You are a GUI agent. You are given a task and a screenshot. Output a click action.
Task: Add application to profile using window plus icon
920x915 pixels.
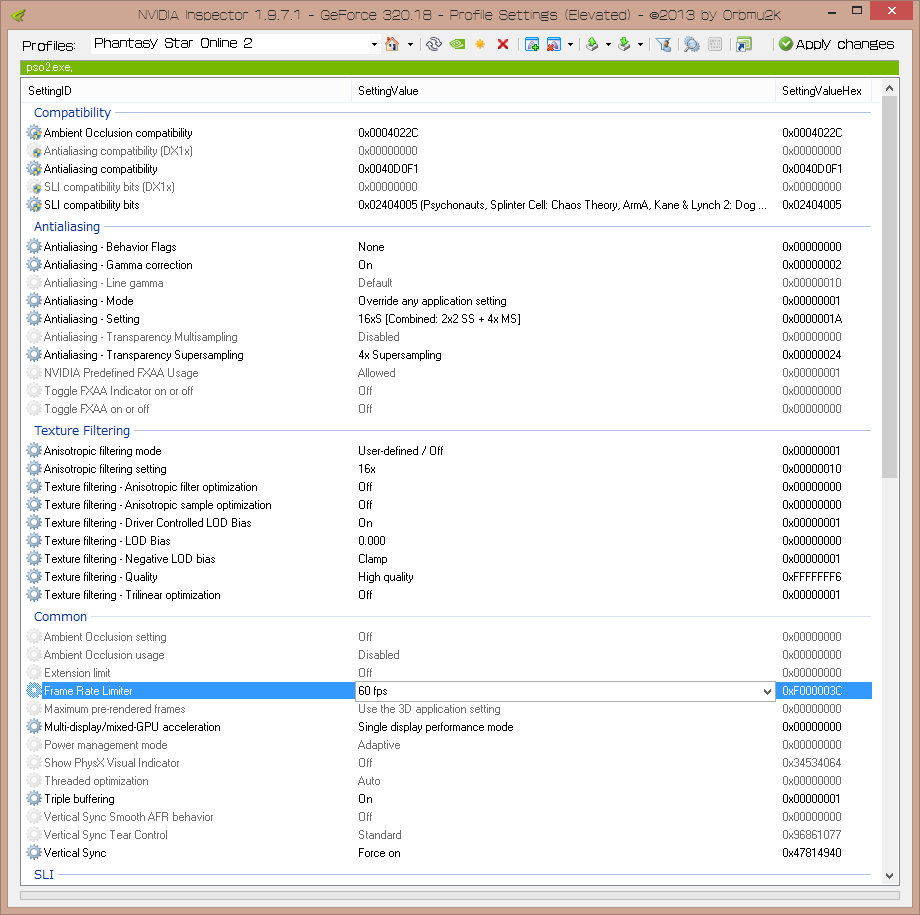[x=532, y=44]
